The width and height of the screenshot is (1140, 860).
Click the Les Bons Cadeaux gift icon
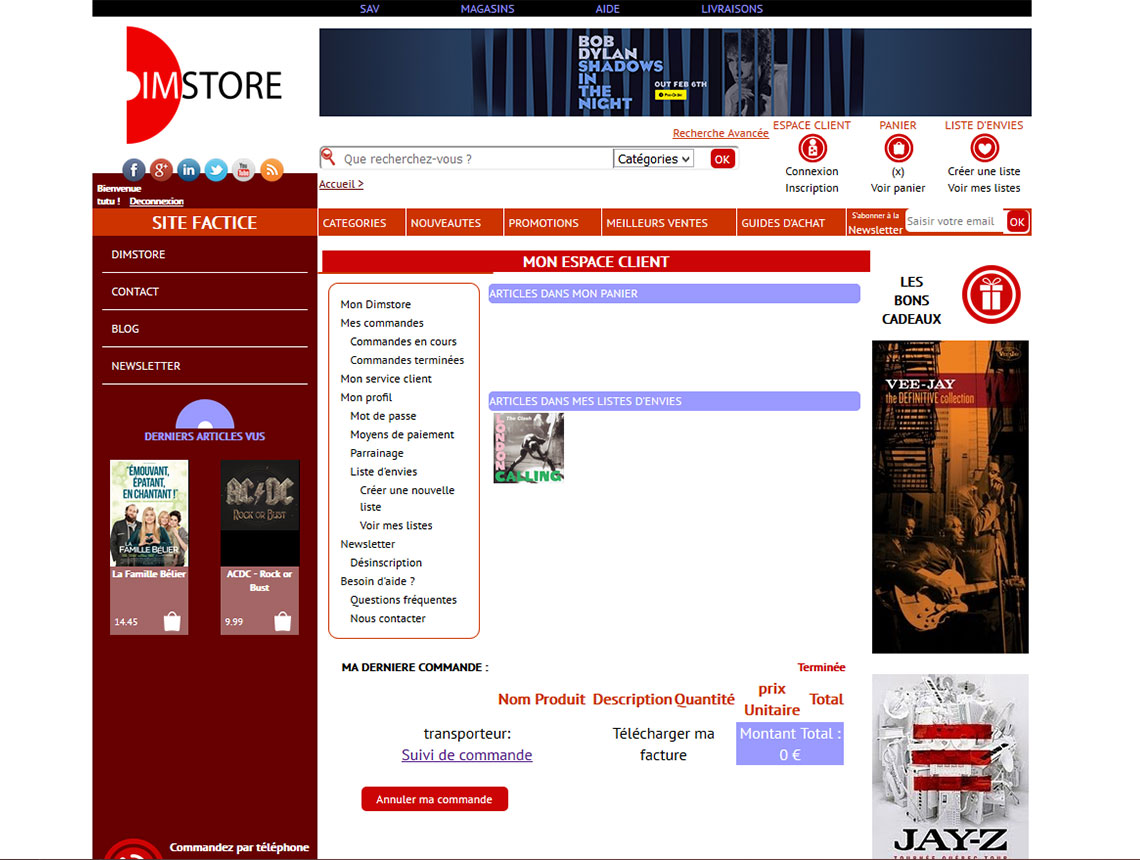coord(990,295)
